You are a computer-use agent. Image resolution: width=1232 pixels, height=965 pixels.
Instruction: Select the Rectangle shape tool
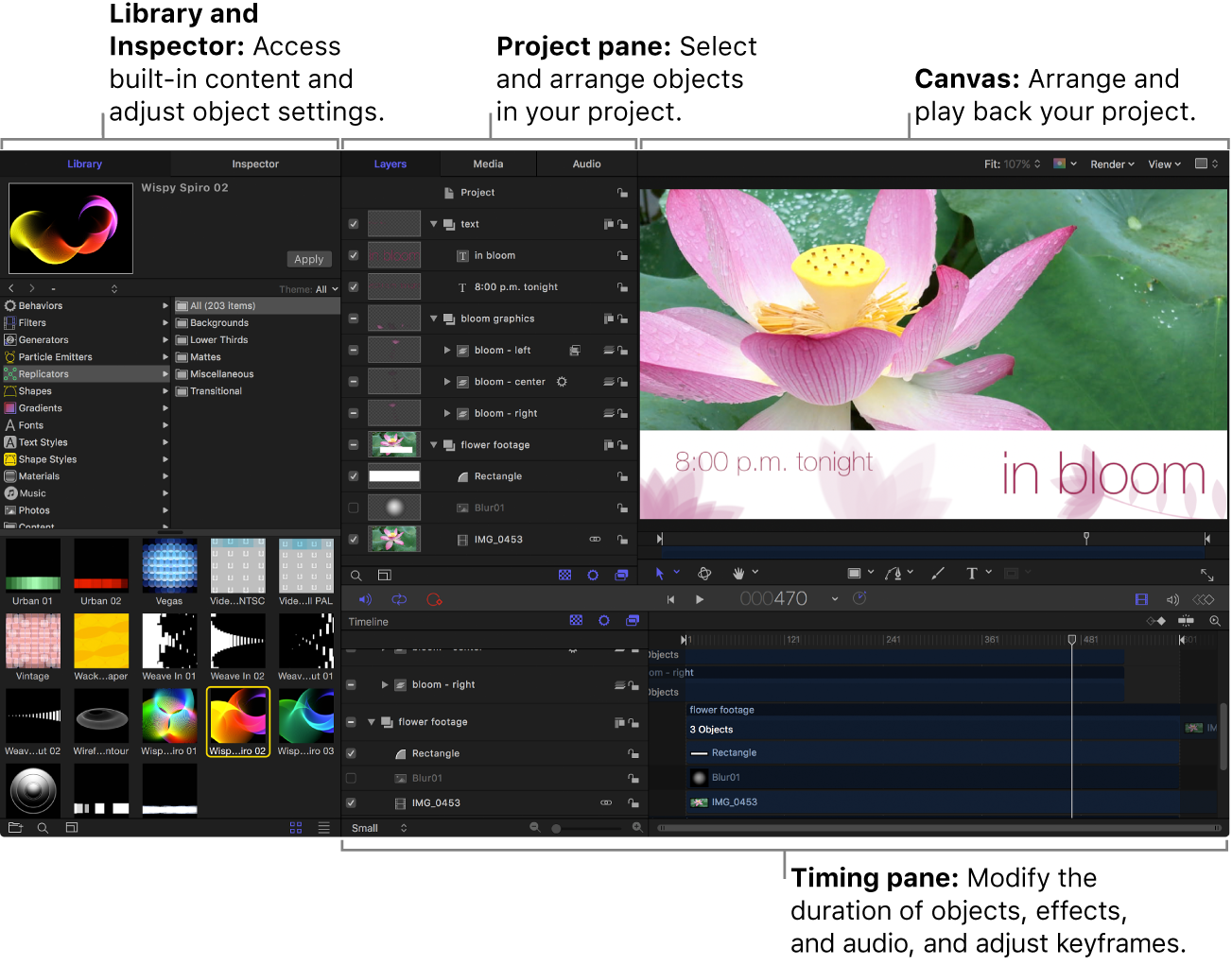pos(855,574)
